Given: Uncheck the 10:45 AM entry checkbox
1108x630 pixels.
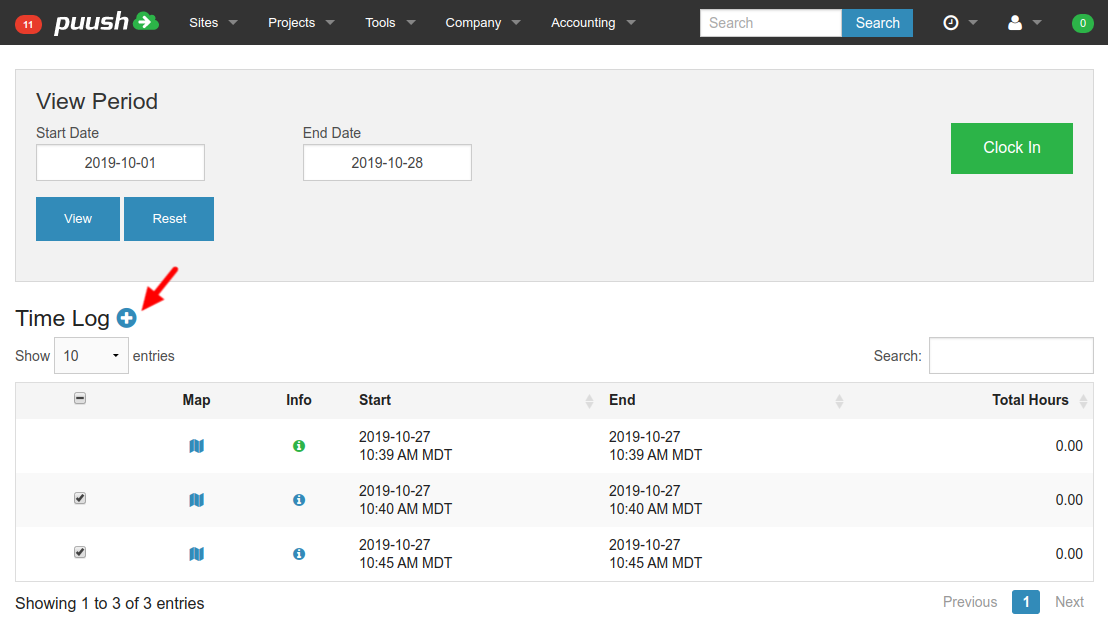Looking at the screenshot, I should click(x=80, y=552).
